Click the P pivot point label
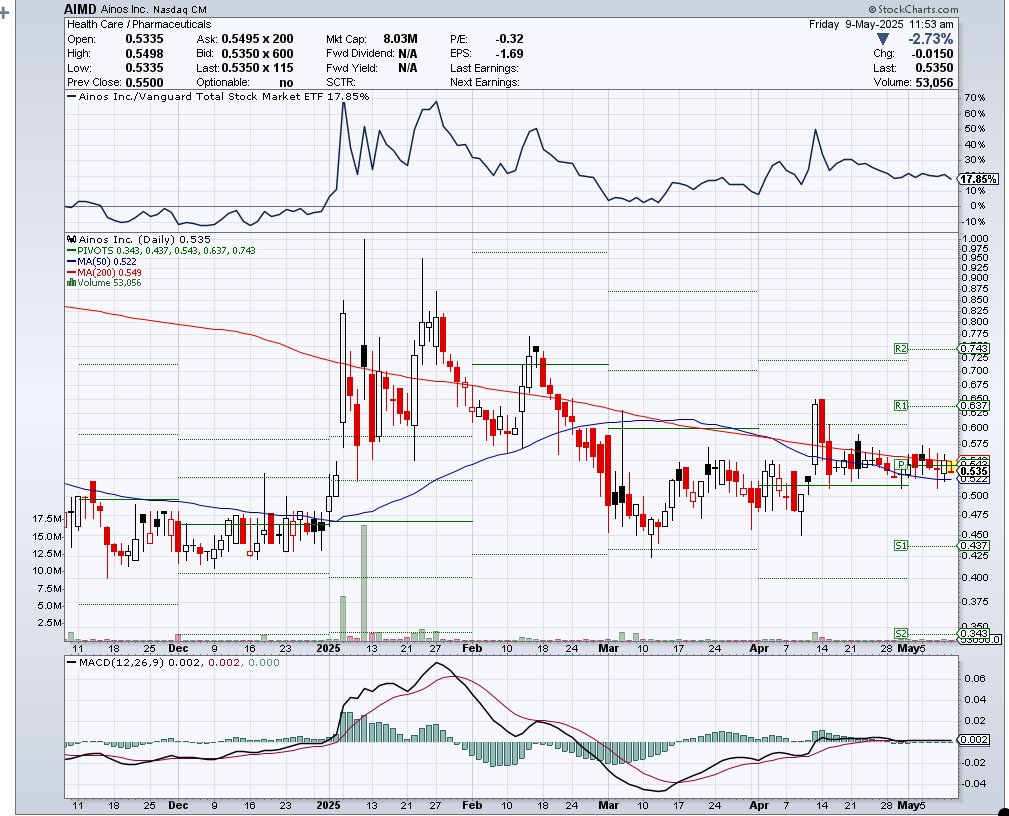Image resolution: width=1009 pixels, height=816 pixels. click(x=901, y=464)
